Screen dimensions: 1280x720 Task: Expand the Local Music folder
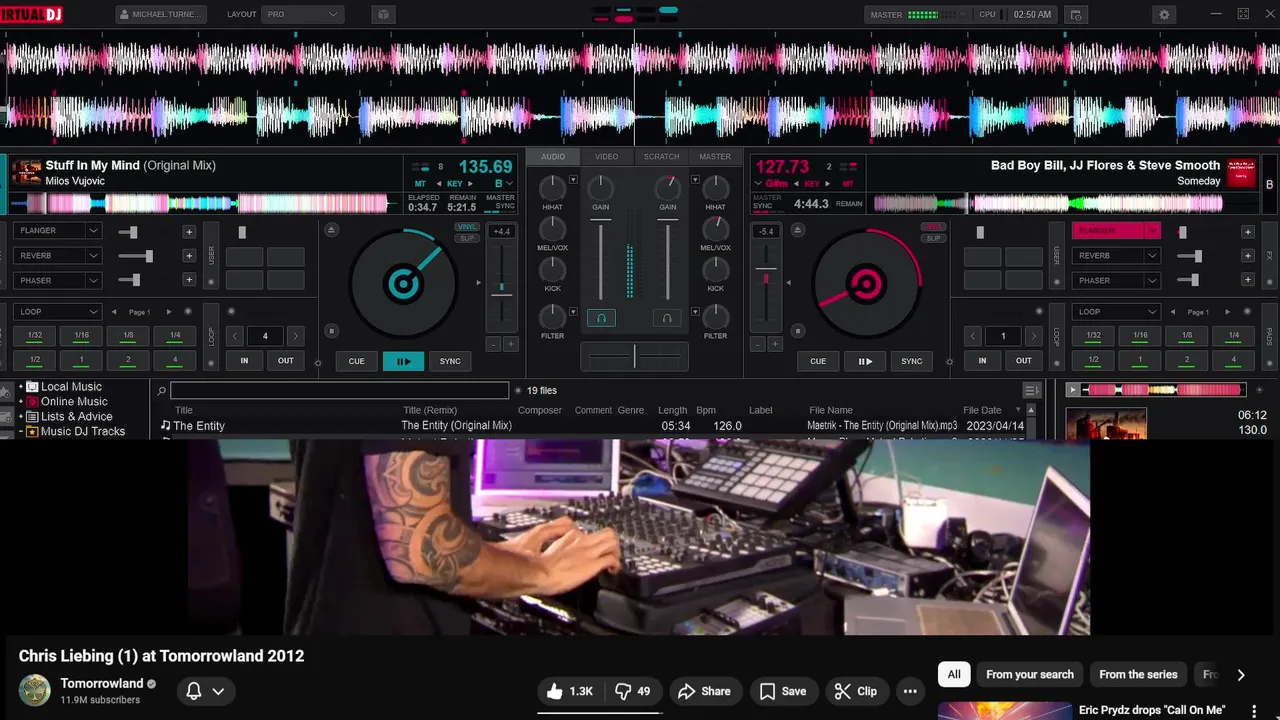coord(21,387)
